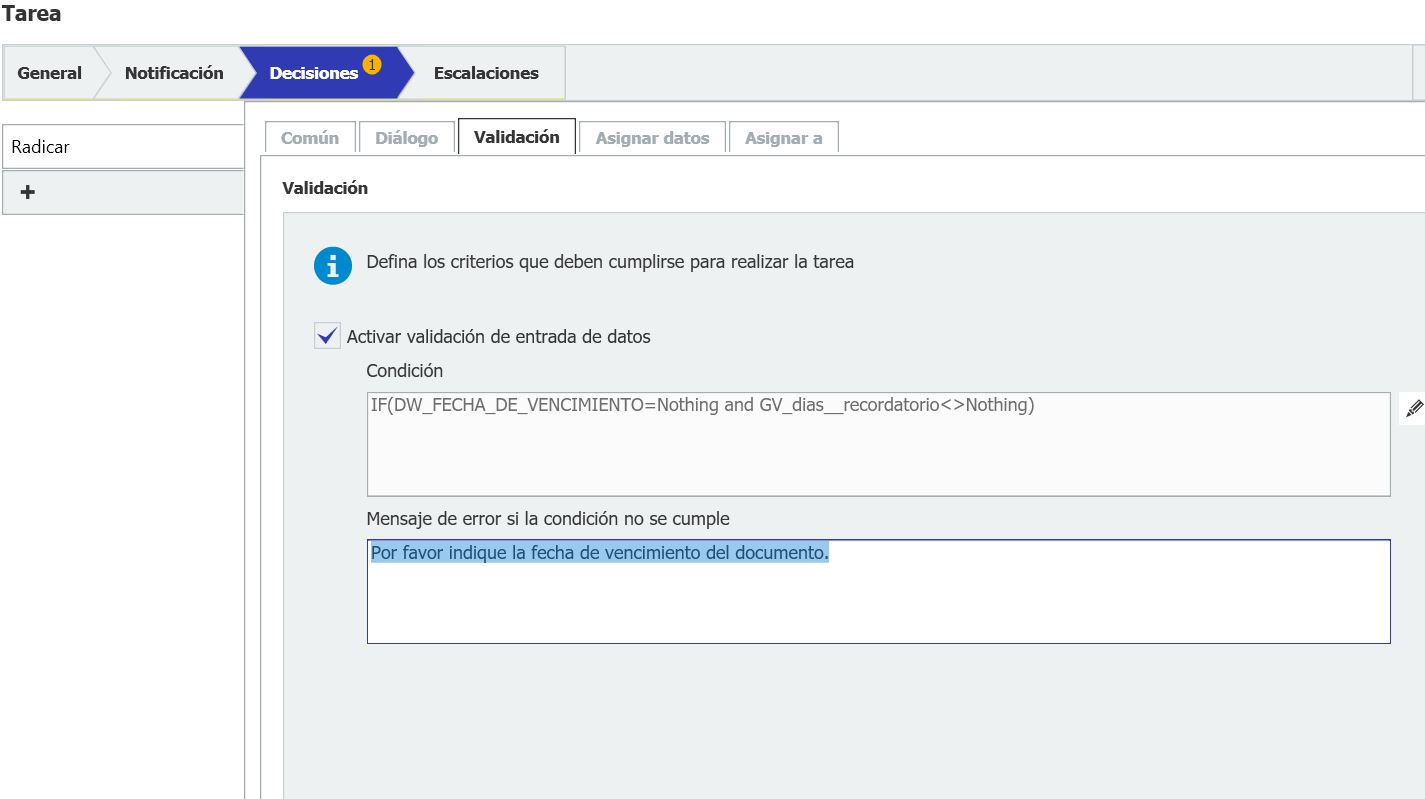Click the orange badge on Decisiones
Screen dimensions: 1425x799
point(371,65)
